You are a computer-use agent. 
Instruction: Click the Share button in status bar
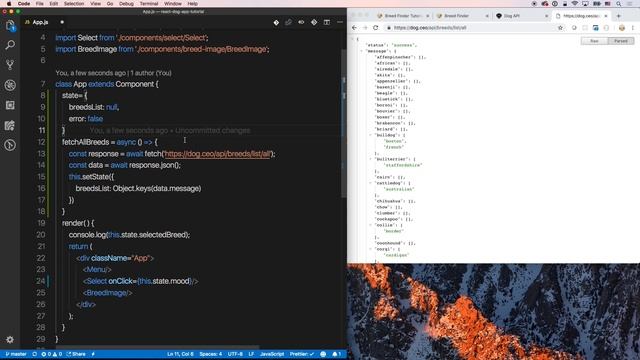click(x=76, y=354)
